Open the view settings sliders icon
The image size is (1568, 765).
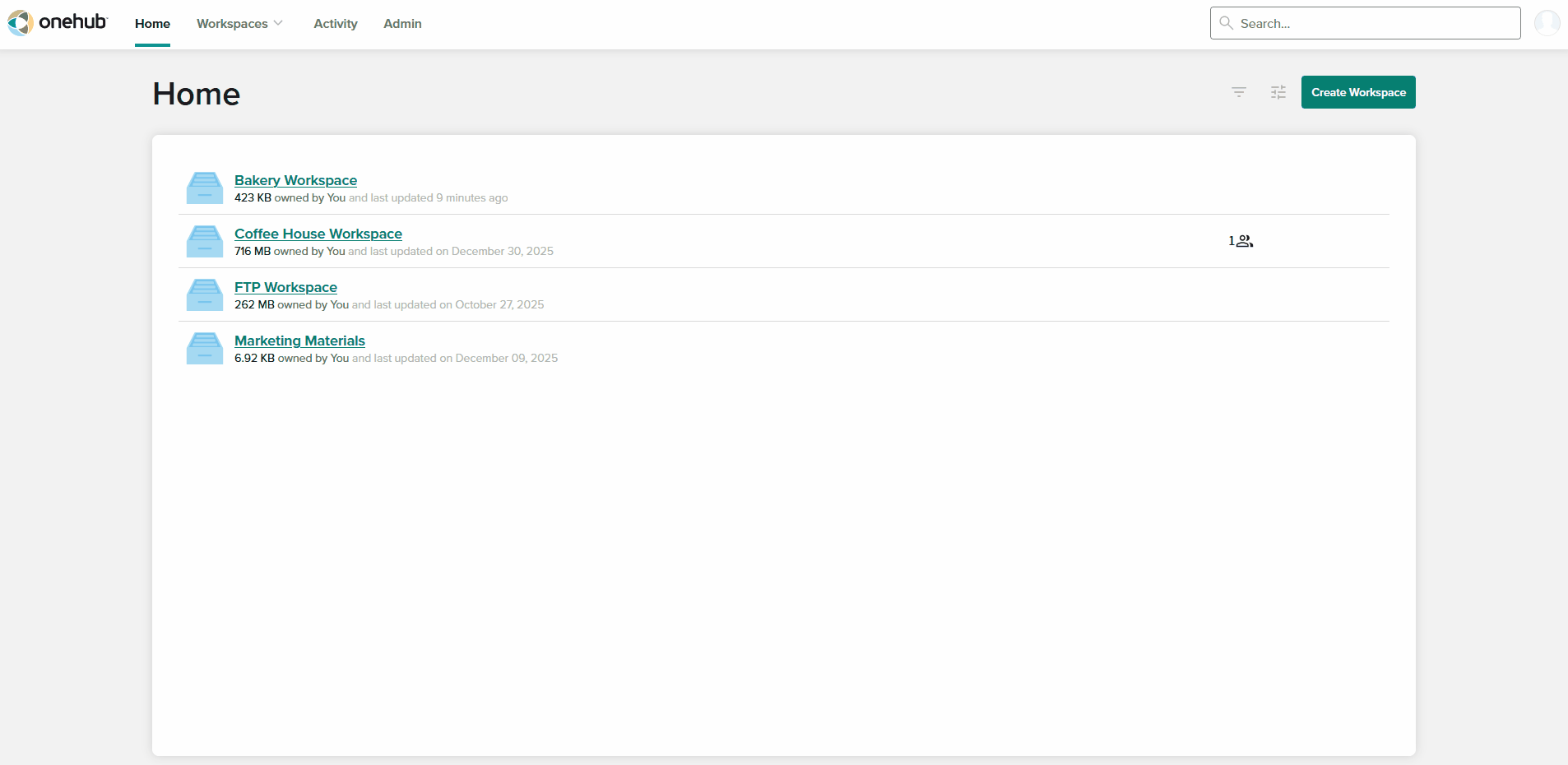1278,92
